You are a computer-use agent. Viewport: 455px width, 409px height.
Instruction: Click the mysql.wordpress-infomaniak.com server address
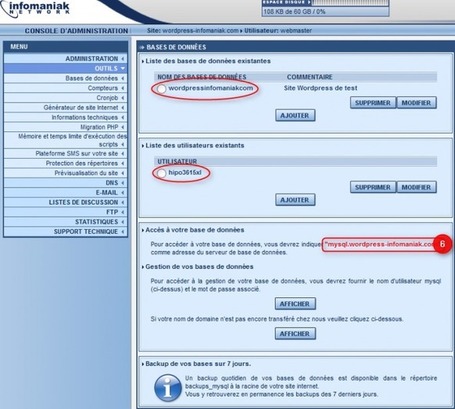coord(379,244)
